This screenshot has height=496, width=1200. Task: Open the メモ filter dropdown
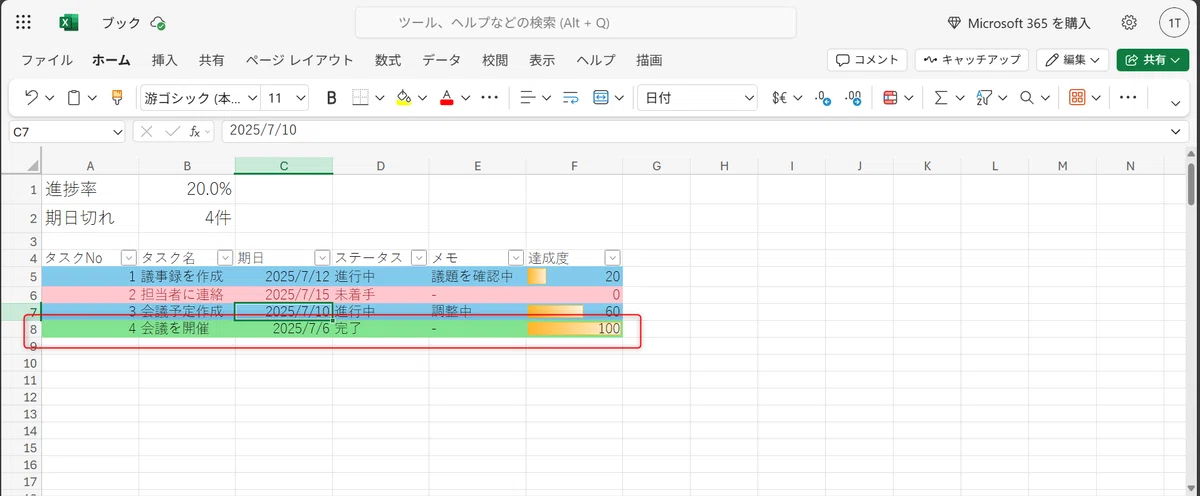click(x=515, y=258)
